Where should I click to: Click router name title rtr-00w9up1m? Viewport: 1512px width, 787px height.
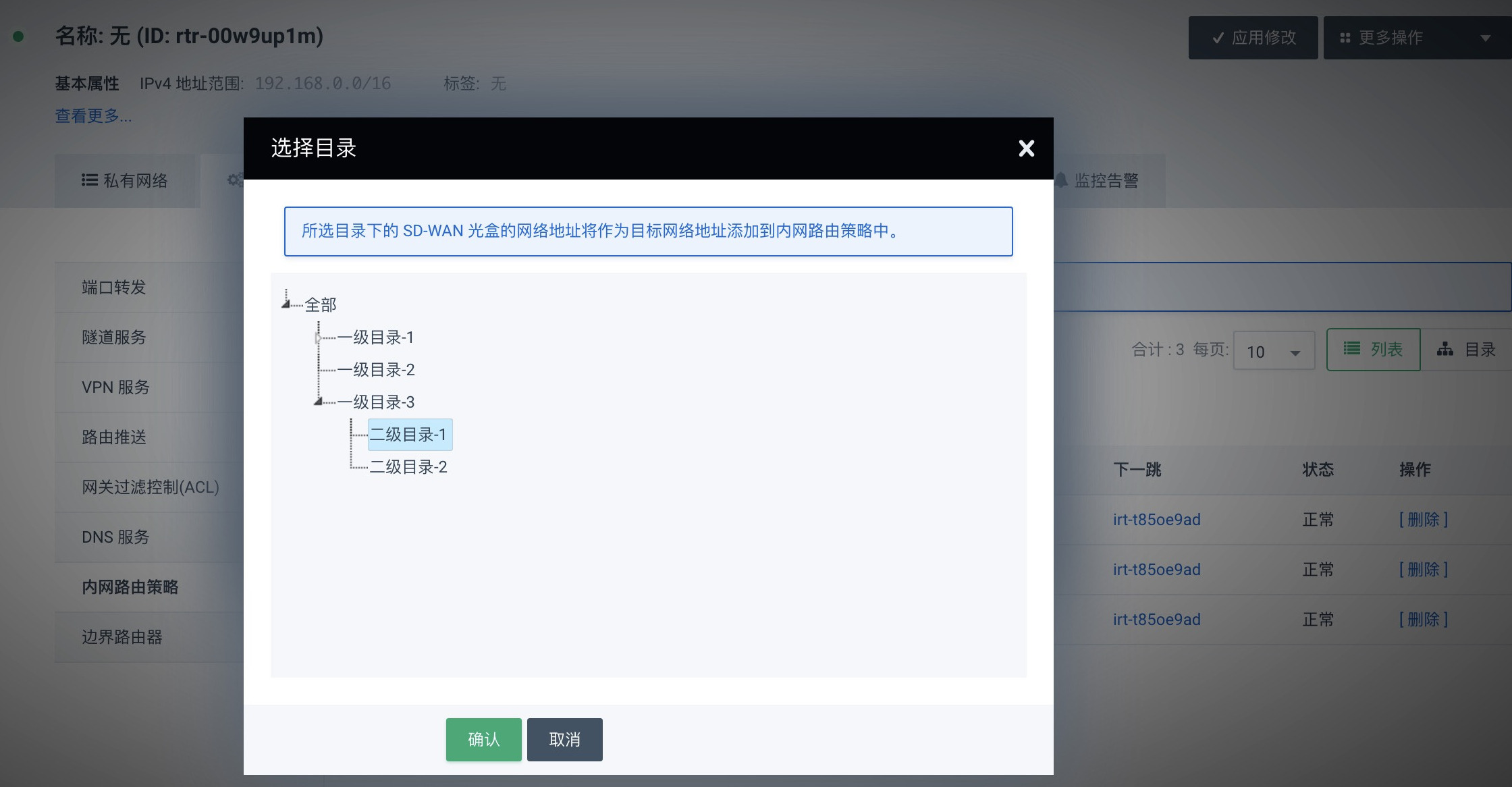pyautogui.click(x=189, y=36)
